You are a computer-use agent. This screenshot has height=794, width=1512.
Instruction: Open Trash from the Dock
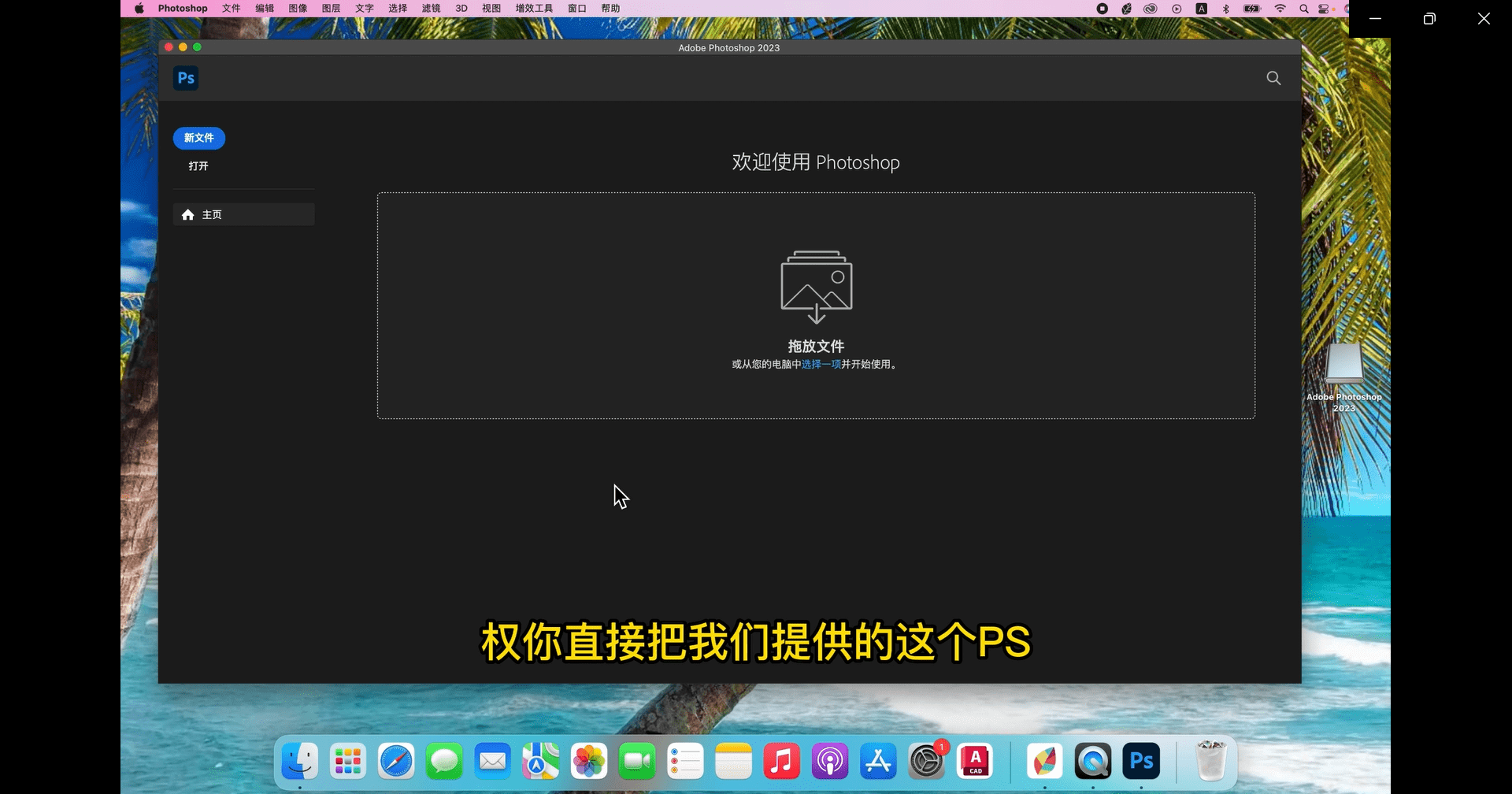click(x=1210, y=761)
